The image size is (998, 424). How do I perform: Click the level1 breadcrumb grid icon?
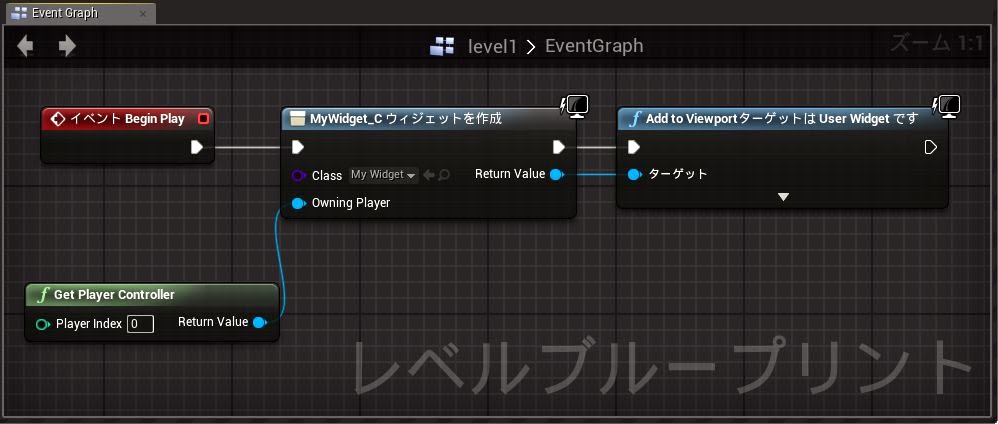442,46
